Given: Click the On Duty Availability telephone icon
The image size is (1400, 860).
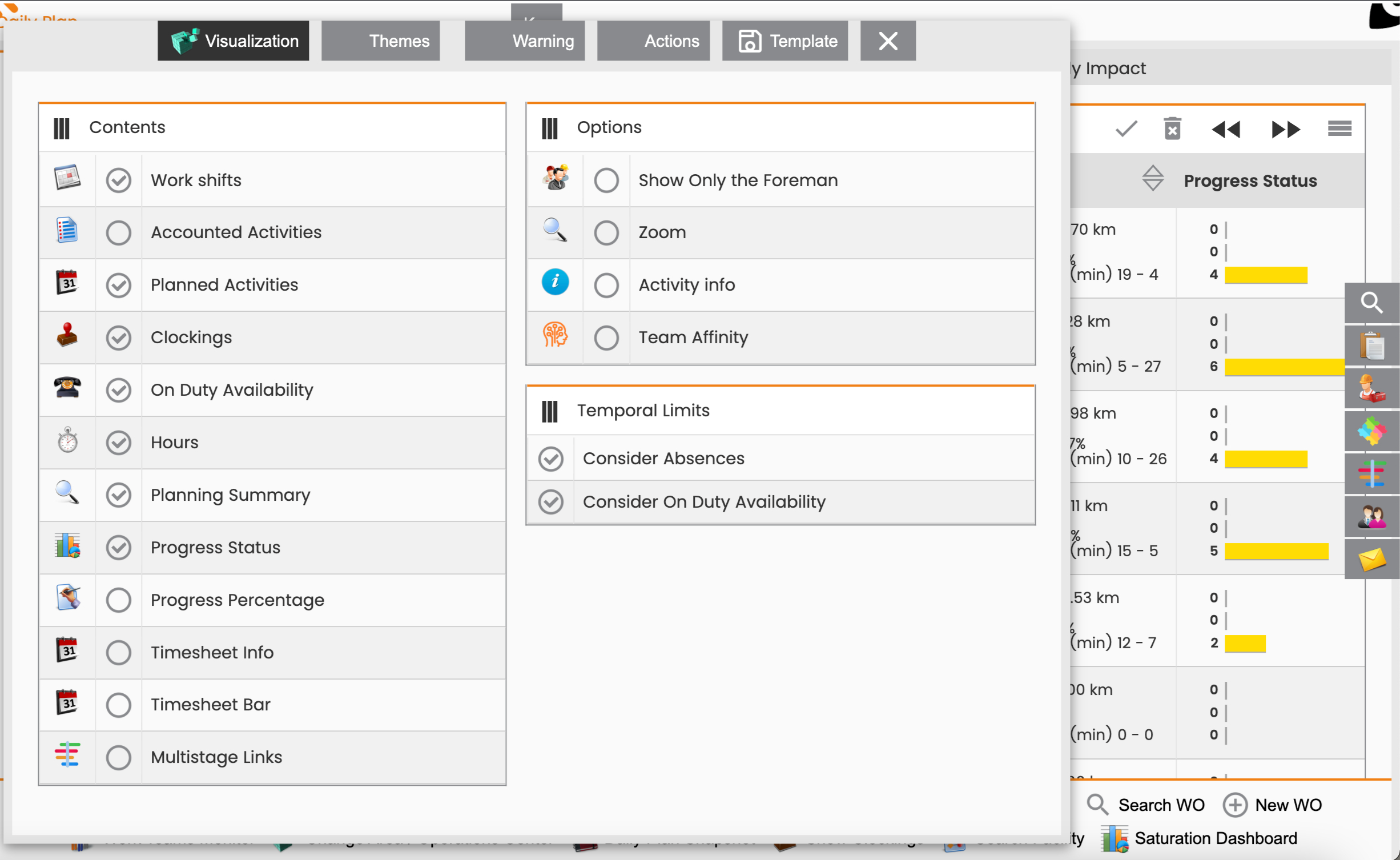Looking at the screenshot, I should 67,388.
